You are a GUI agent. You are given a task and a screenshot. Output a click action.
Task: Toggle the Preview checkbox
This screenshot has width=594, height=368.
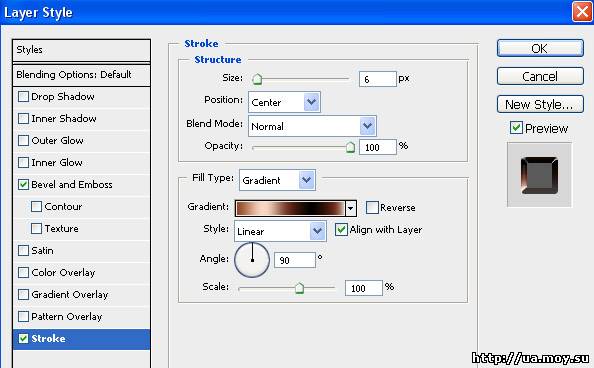(x=516, y=128)
